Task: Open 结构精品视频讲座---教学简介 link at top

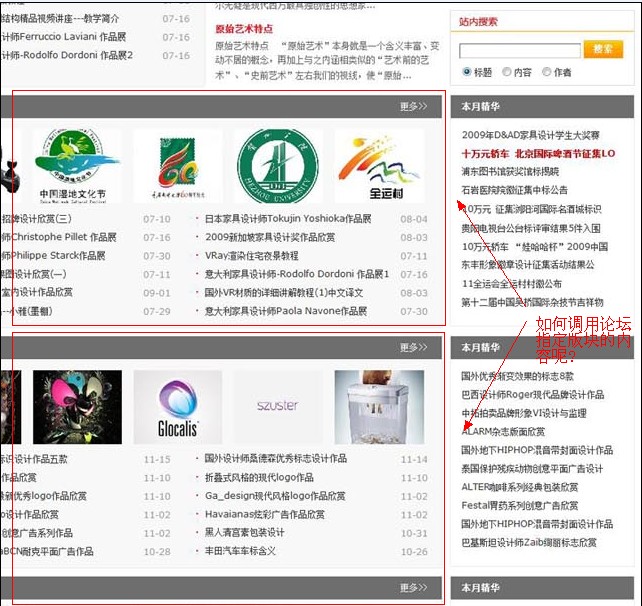Action: [60, 18]
